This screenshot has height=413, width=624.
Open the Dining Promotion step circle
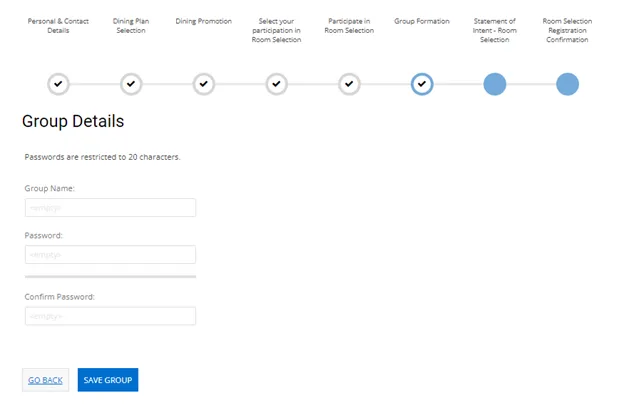pyautogui.click(x=204, y=84)
